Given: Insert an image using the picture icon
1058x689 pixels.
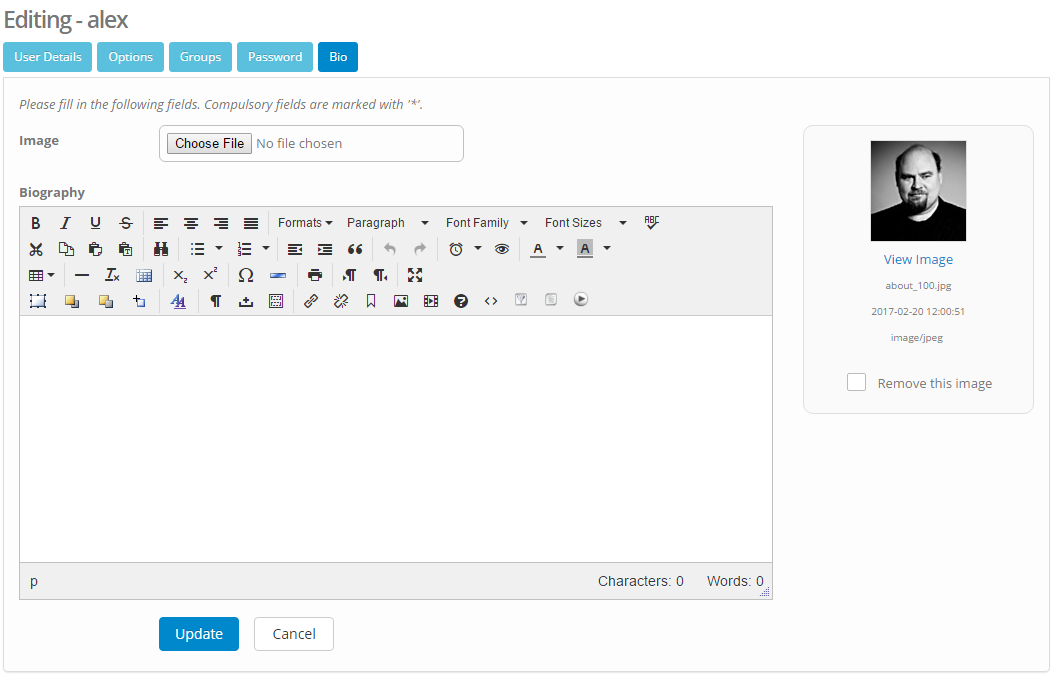Looking at the screenshot, I should tap(401, 300).
